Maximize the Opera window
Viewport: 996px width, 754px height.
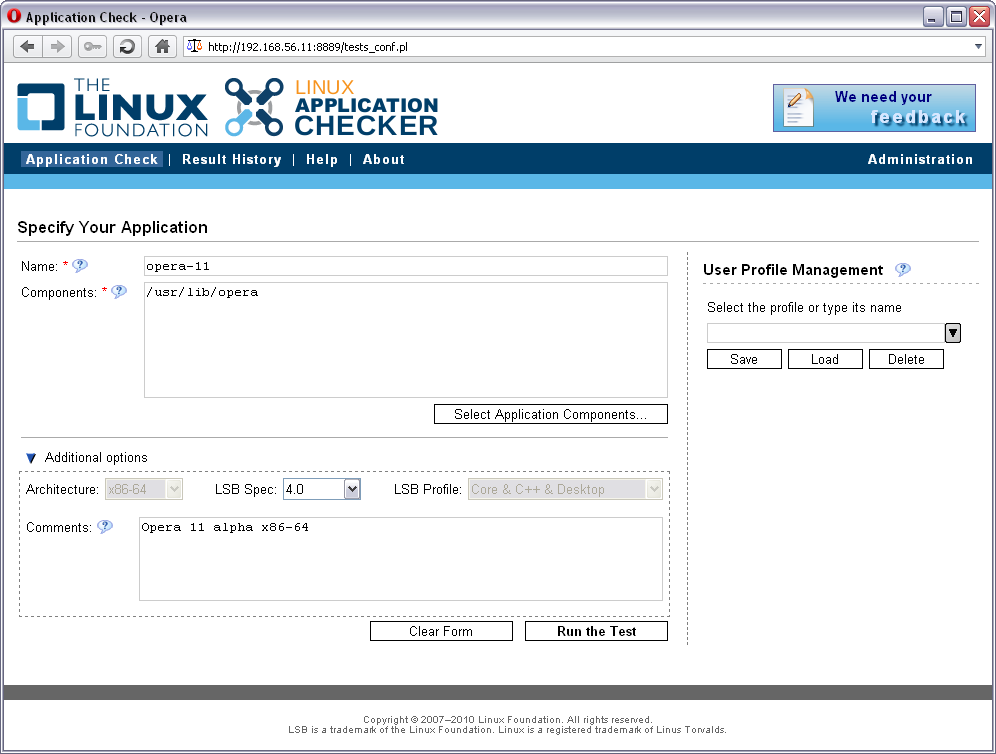(x=956, y=17)
